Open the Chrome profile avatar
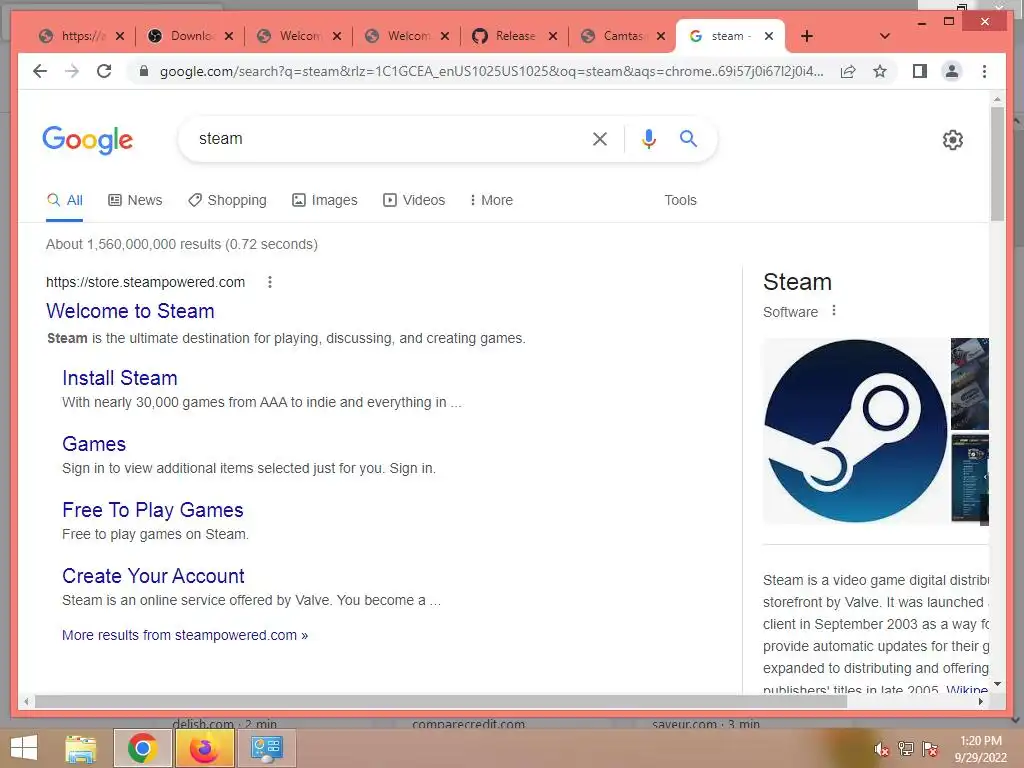Viewport: 1024px width, 768px height. pos(952,71)
